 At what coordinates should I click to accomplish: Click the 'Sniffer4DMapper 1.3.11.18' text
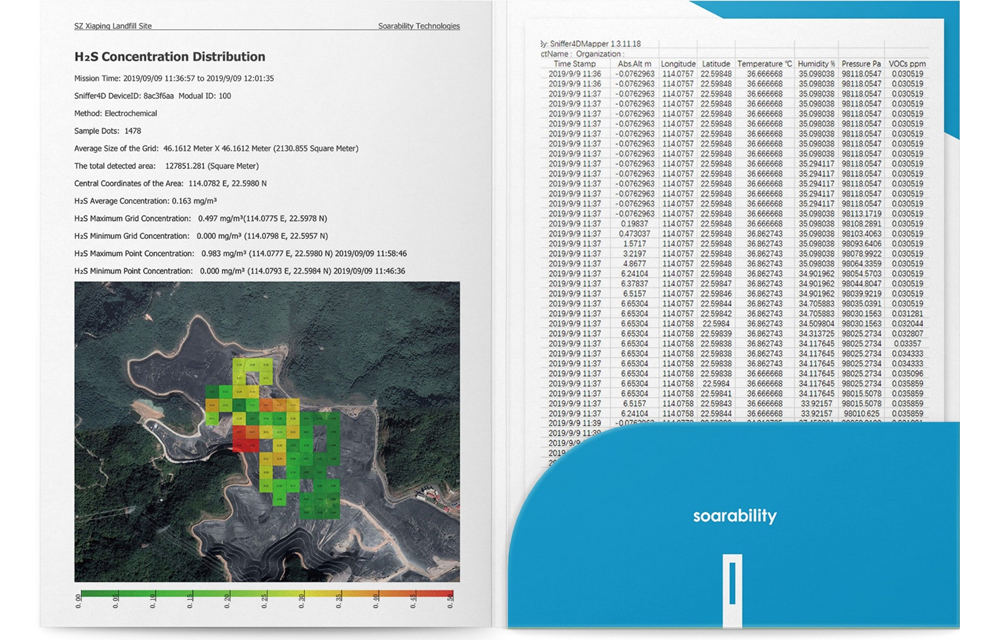pyautogui.click(x=594, y=44)
